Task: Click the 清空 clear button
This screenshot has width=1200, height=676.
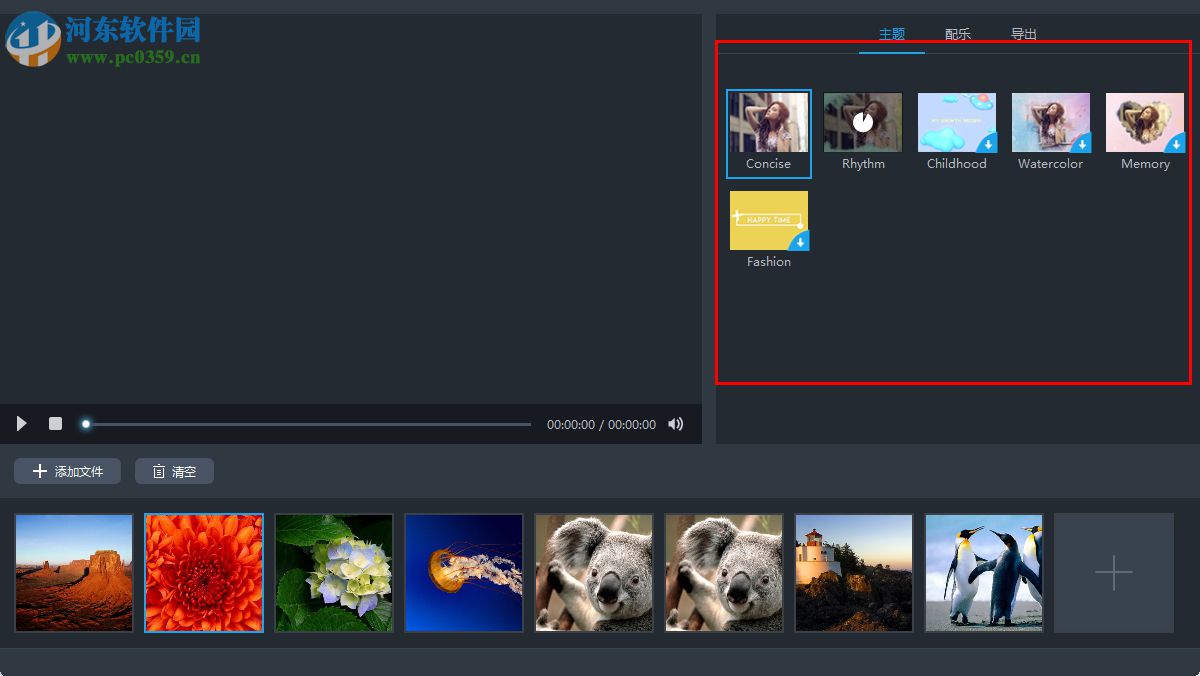Action: pyautogui.click(x=174, y=471)
